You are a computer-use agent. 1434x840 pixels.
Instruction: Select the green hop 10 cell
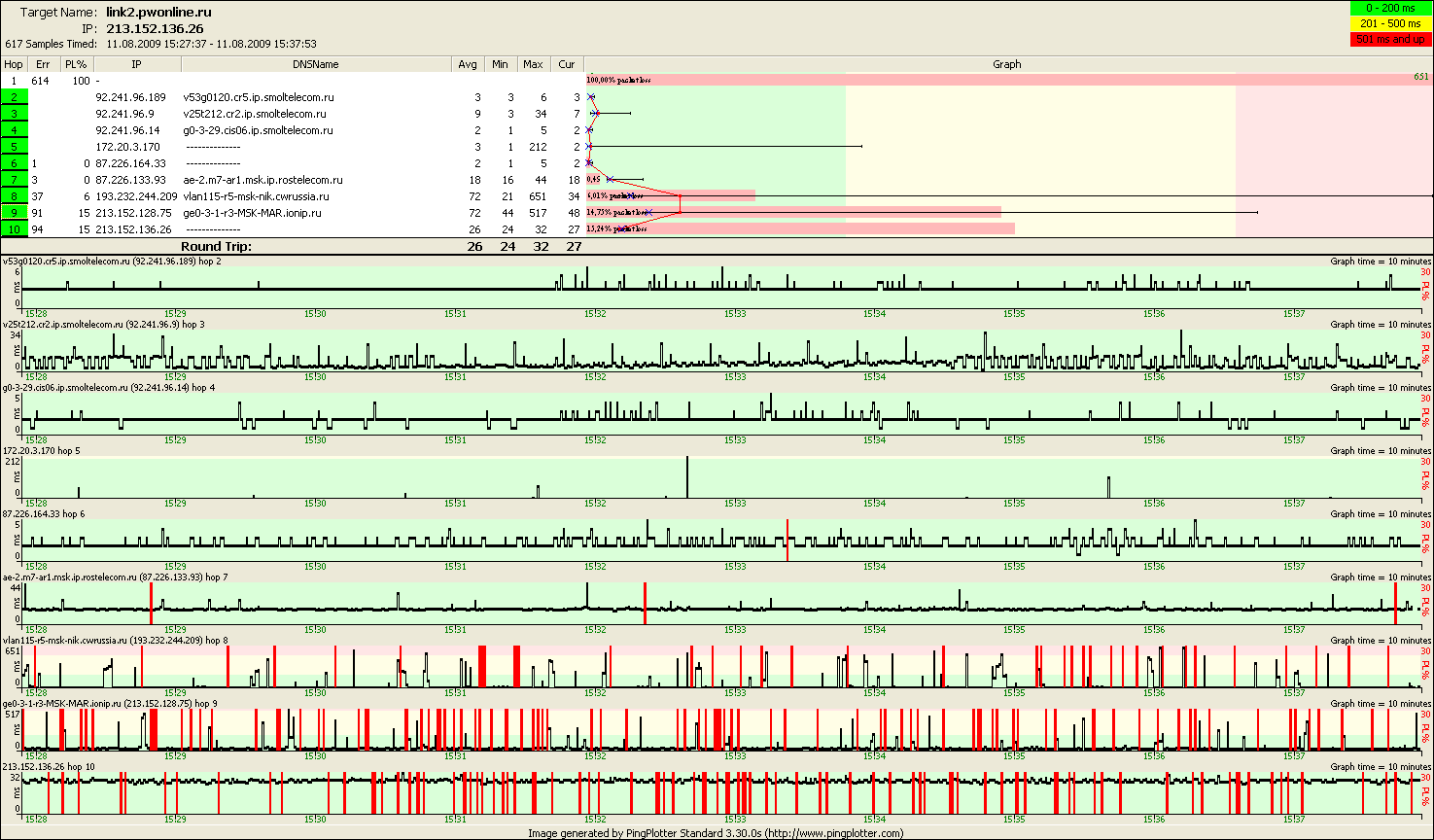coord(14,229)
